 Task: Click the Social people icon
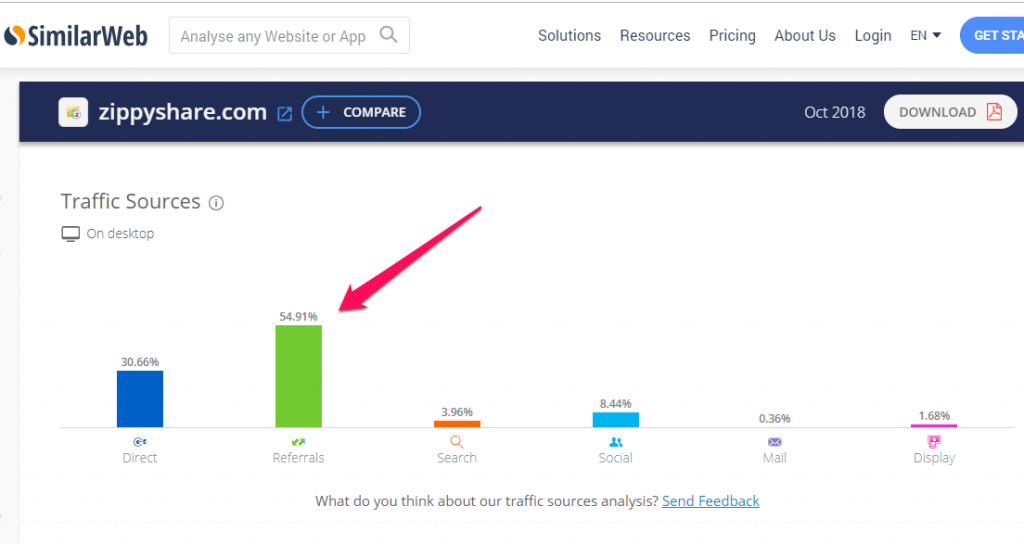pos(616,442)
